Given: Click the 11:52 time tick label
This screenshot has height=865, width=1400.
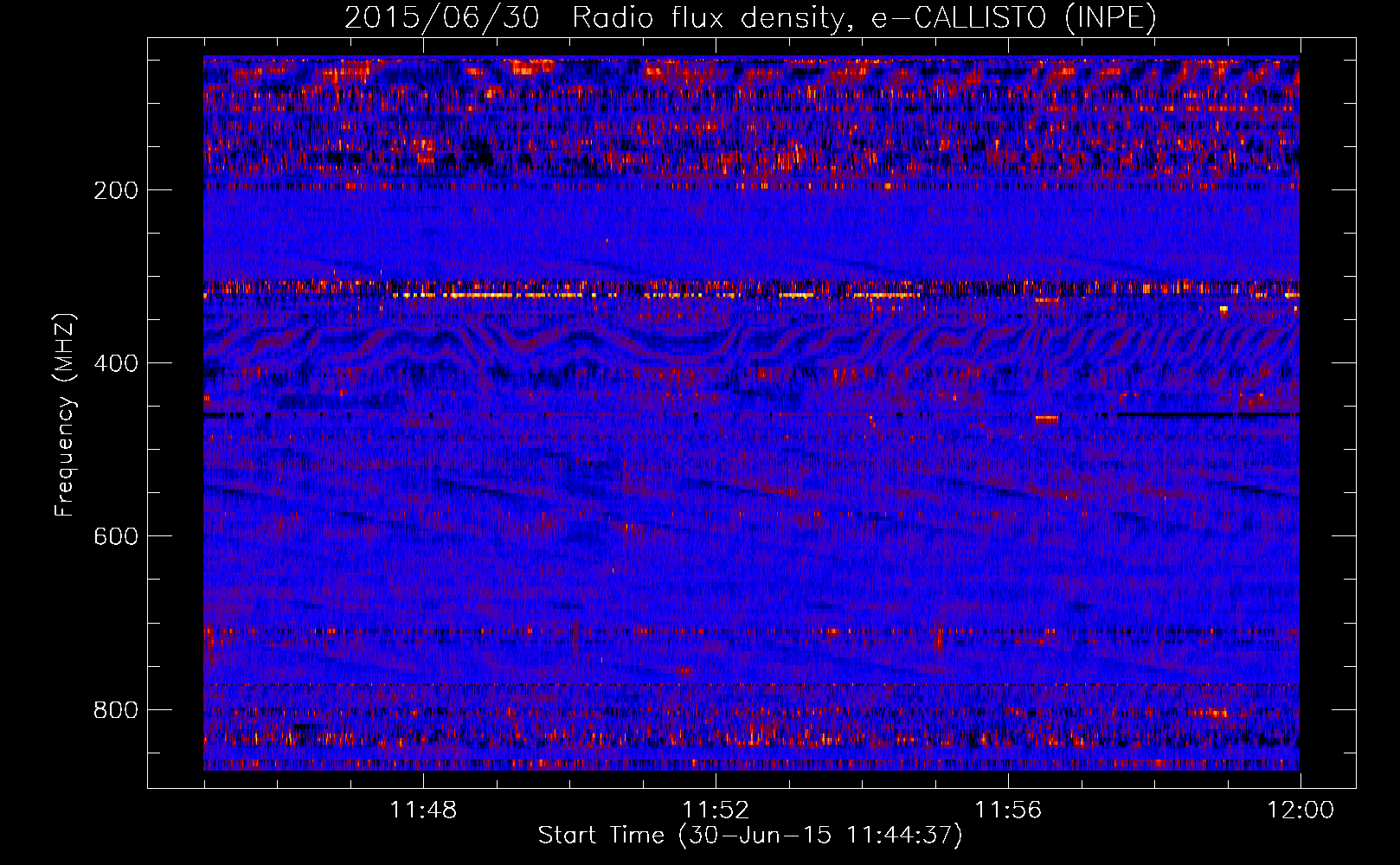Looking at the screenshot, I should [x=716, y=811].
